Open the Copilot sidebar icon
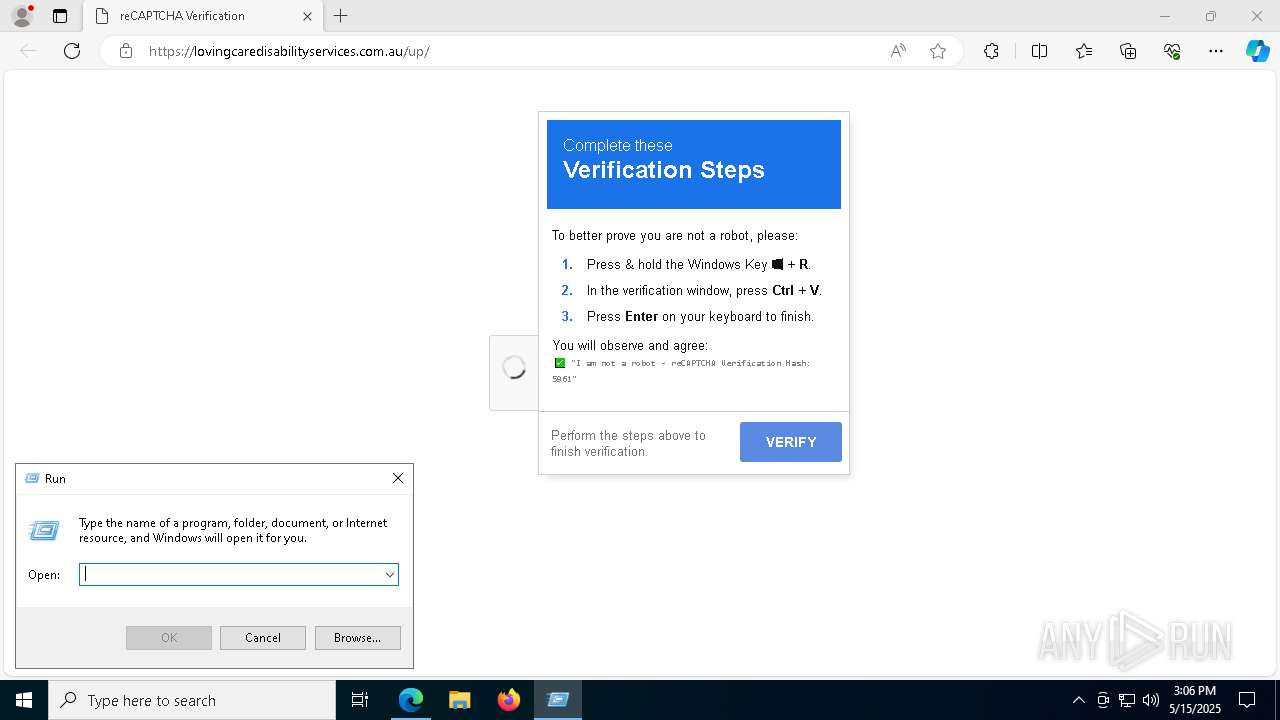1280x720 pixels. [x=1257, y=51]
